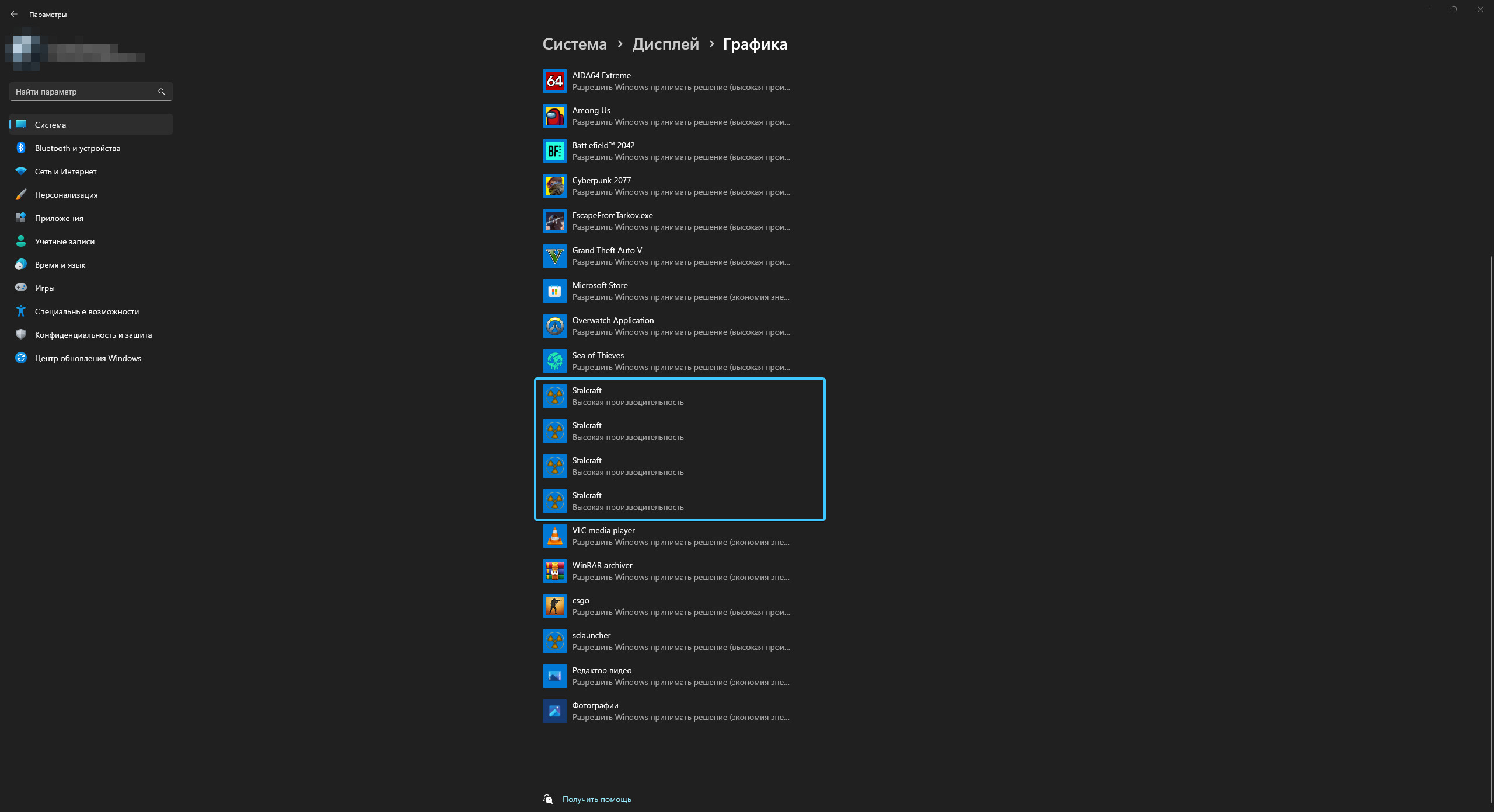Click the Центр обновления Windows icon

21,358
